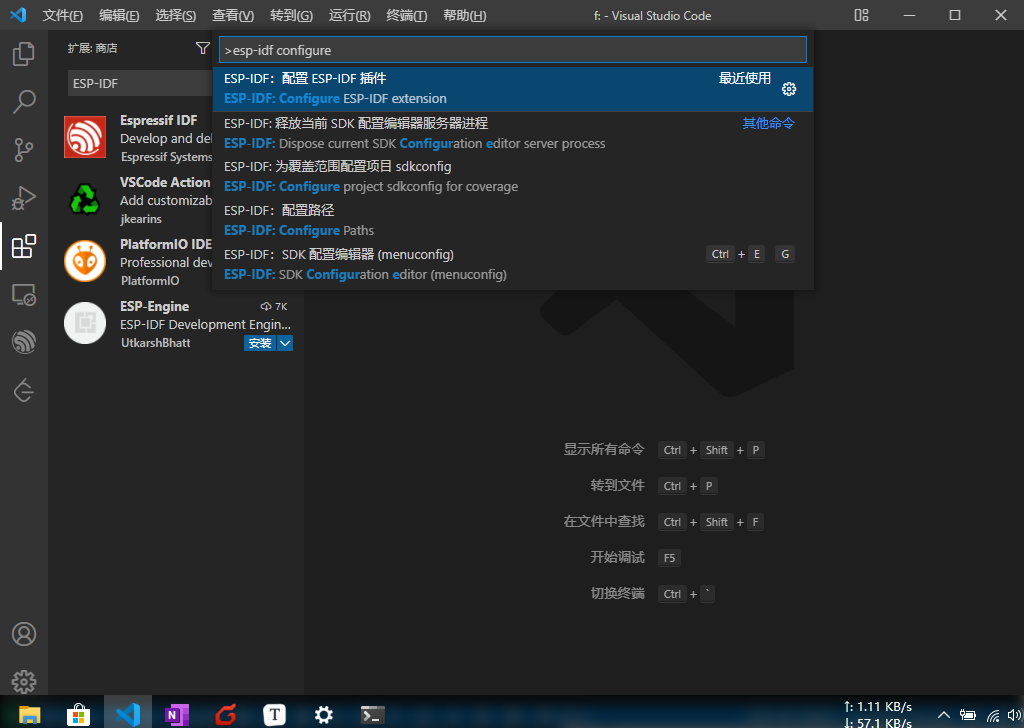Click the volume icon in system tray
Image resolution: width=1024 pixels, height=728 pixels.
[1015, 715]
